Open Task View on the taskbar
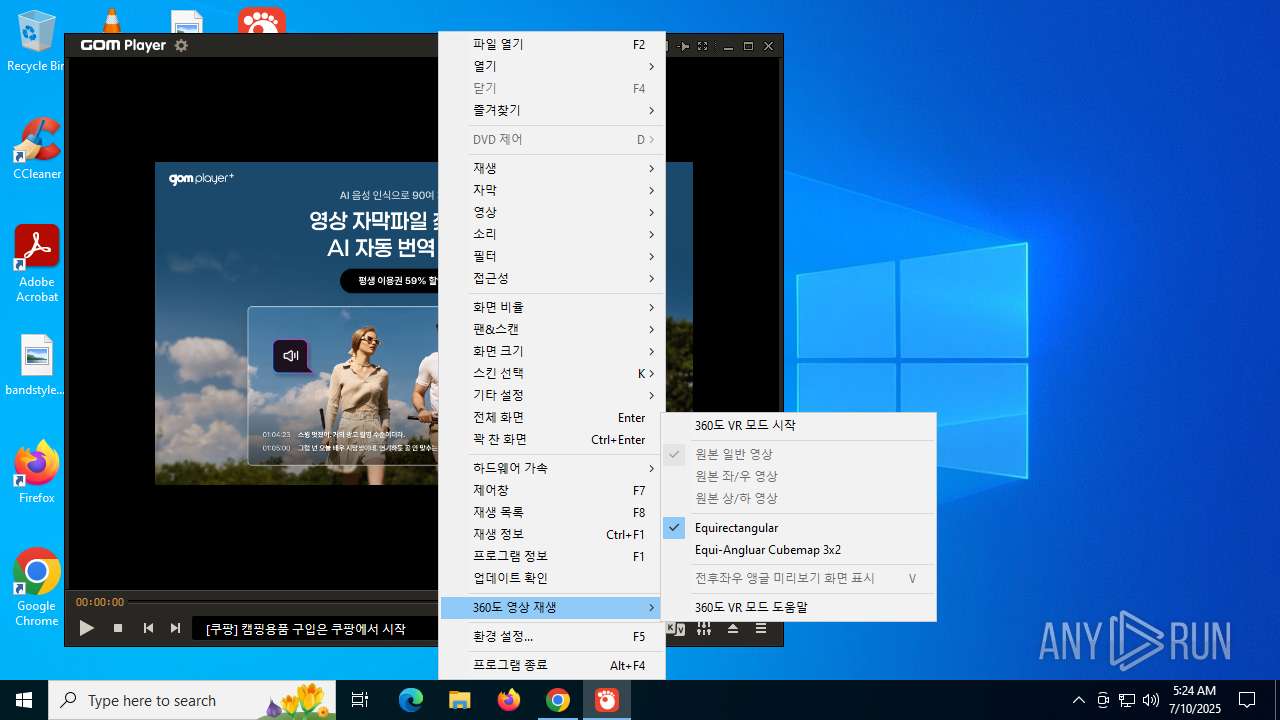 point(360,700)
